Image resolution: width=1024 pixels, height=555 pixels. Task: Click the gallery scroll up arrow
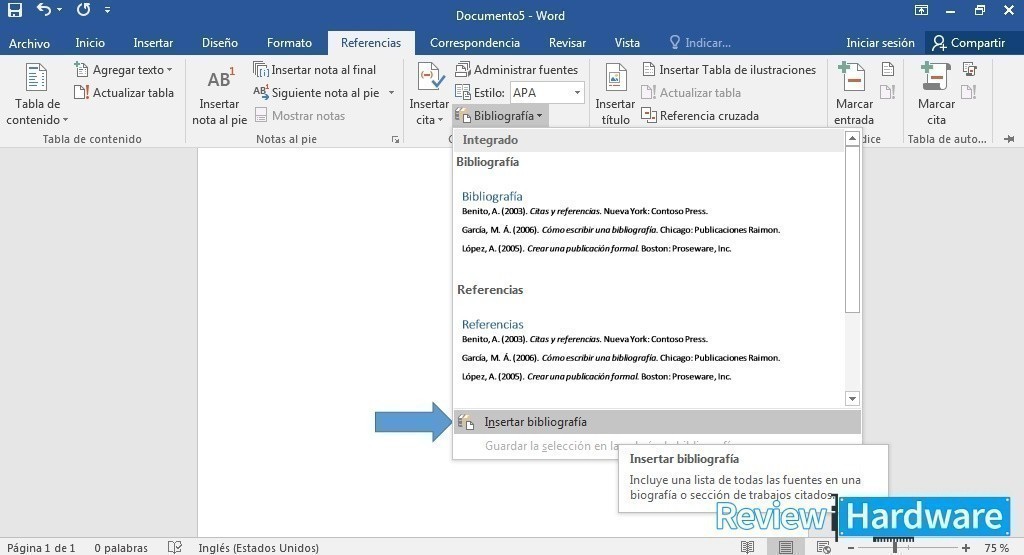[852, 138]
